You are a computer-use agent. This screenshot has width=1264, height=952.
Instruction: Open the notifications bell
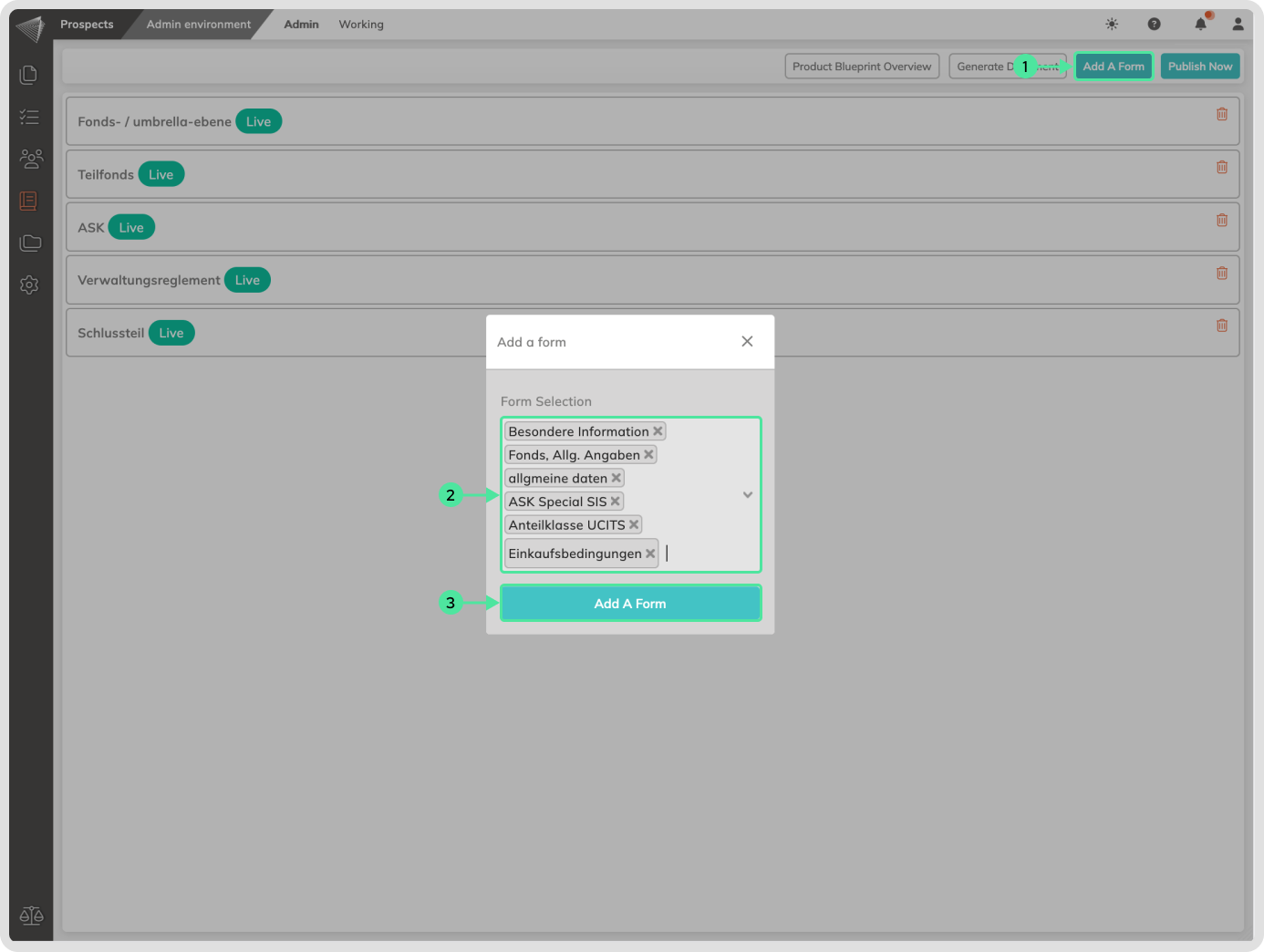tap(1200, 25)
